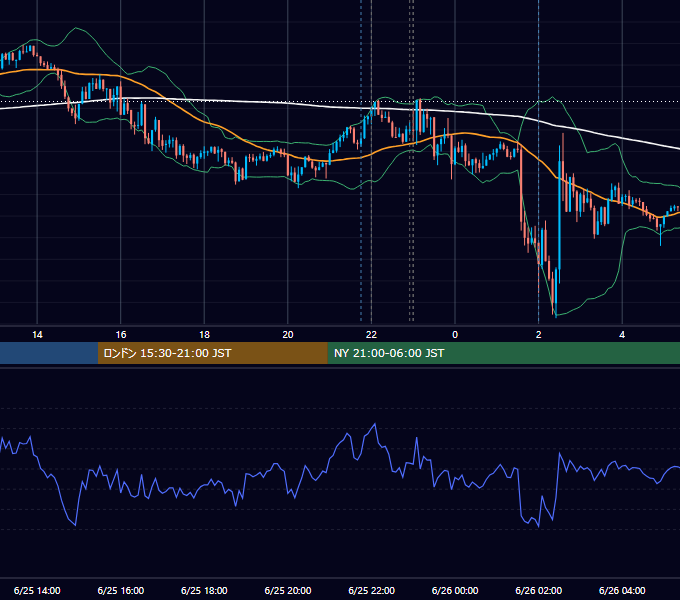This screenshot has width=680, height=600.
Task: Click the 16 hour label on upper axis
Action: pos(121,335)
